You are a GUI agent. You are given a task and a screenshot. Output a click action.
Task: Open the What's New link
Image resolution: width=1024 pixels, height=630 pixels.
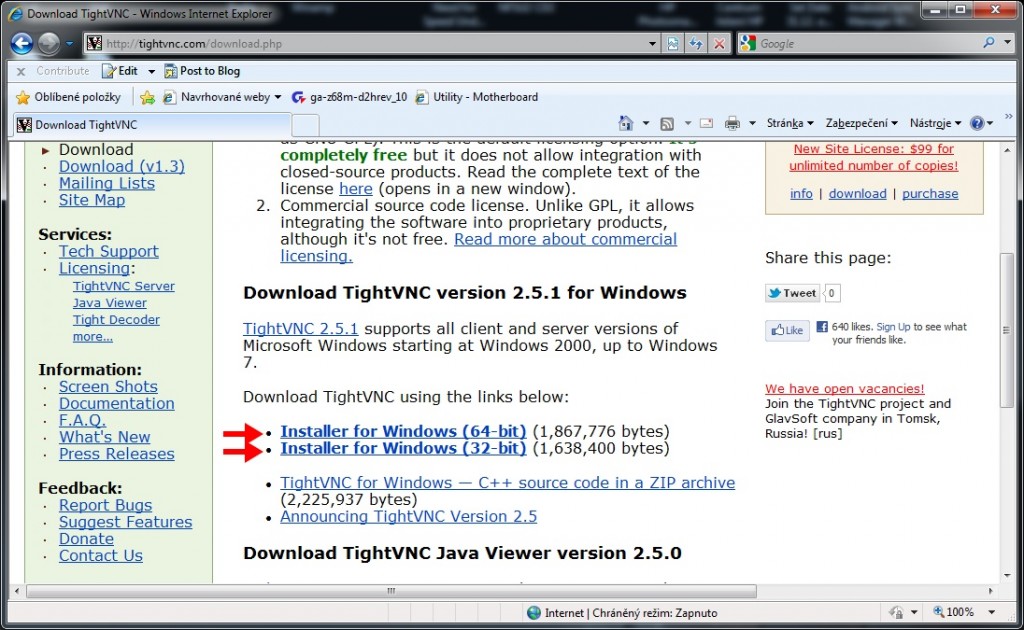click(x=104, y=437)
